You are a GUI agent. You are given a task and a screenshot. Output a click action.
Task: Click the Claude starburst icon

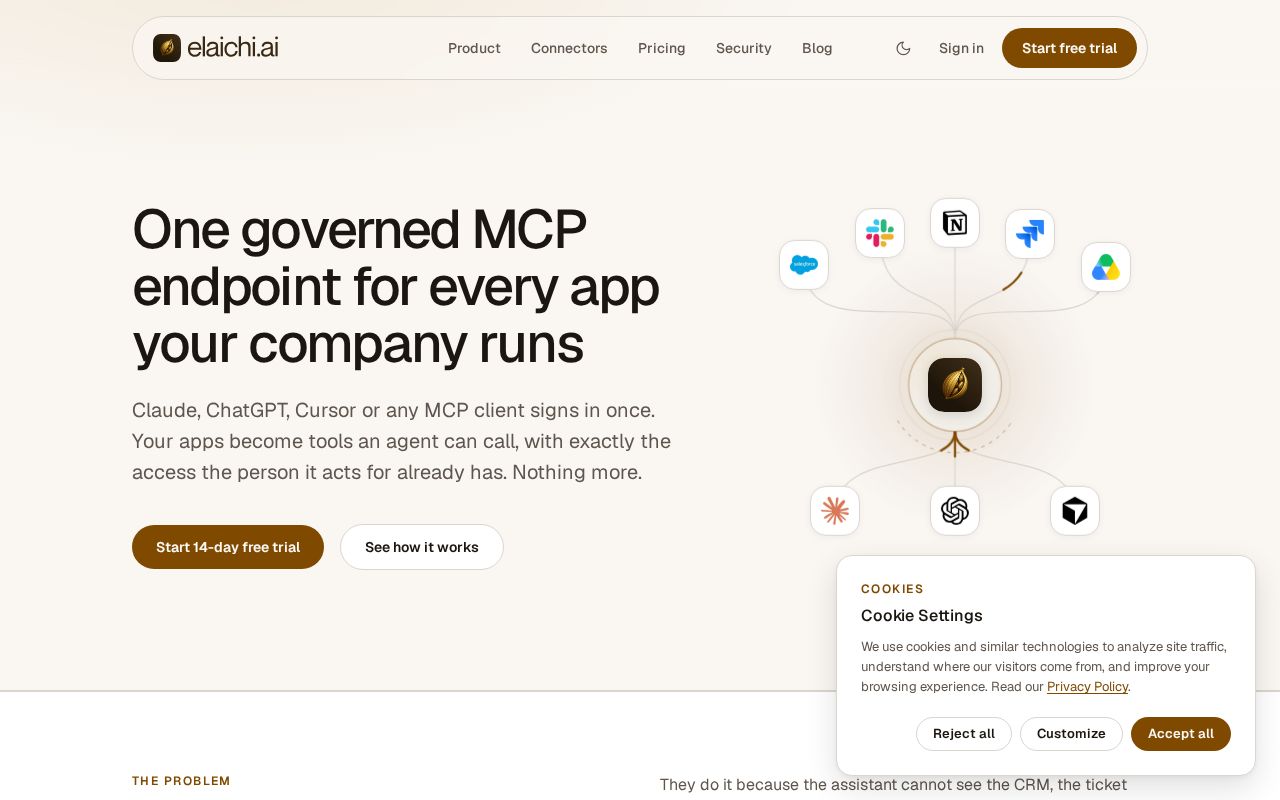pyautogui.click(x=835, y=511)
